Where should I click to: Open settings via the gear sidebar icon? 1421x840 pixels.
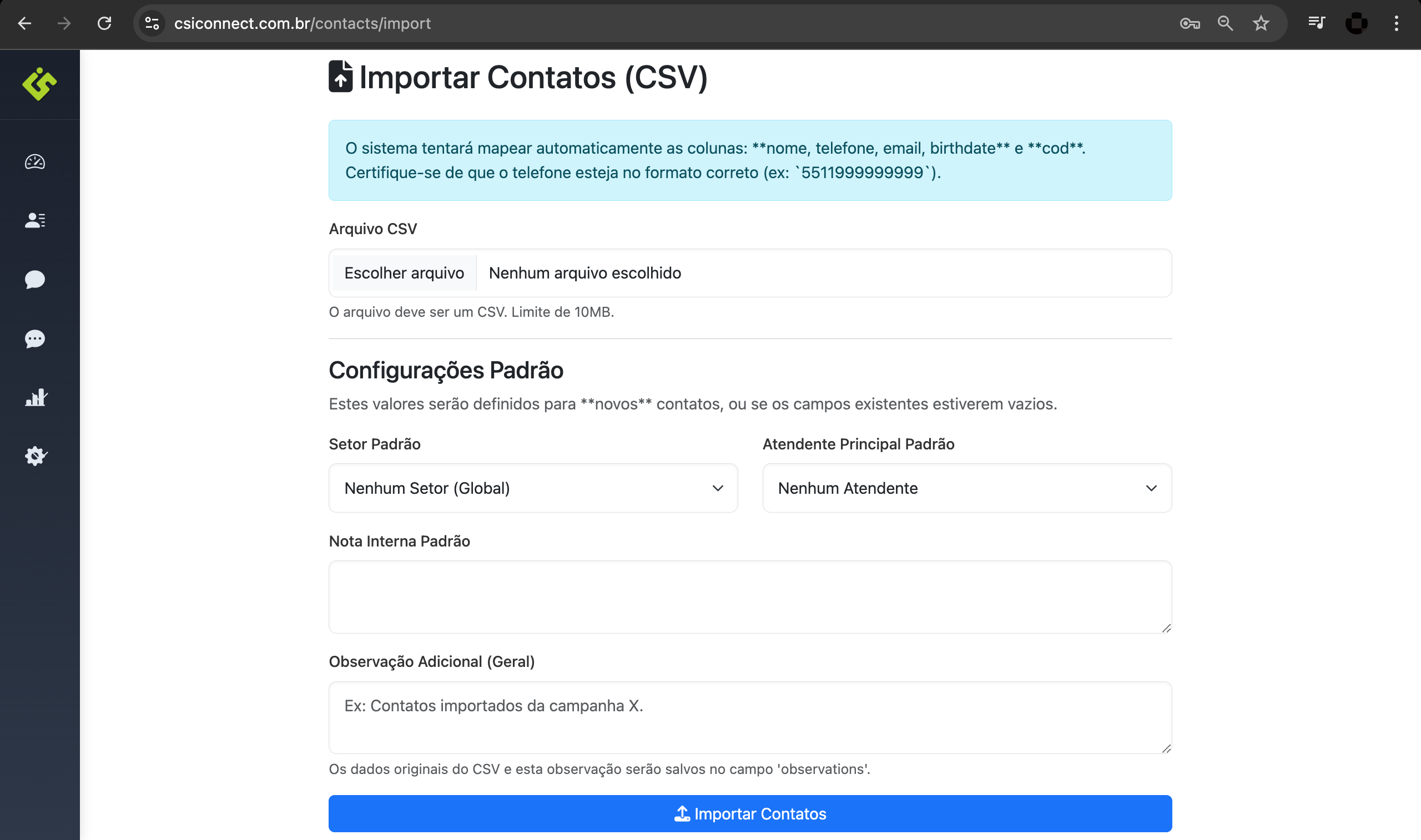point(35,456)
